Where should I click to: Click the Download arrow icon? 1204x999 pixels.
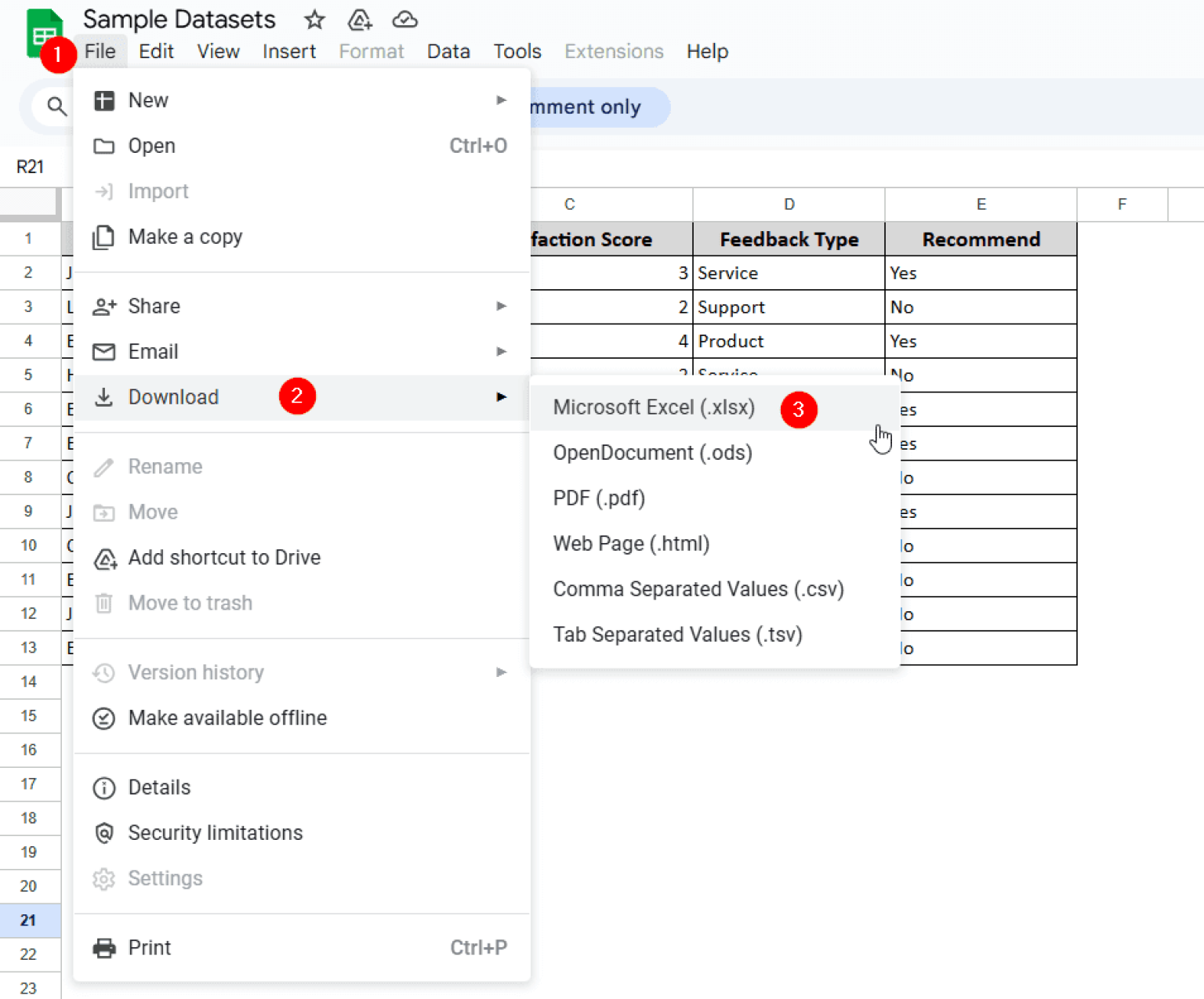[x=103, y=397]
